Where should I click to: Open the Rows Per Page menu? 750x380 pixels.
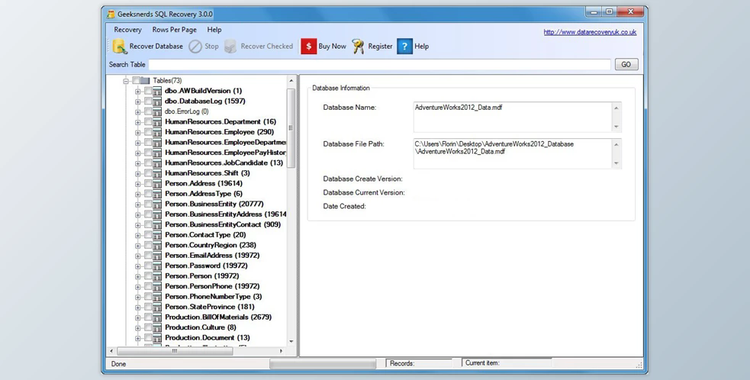[174, 30]
